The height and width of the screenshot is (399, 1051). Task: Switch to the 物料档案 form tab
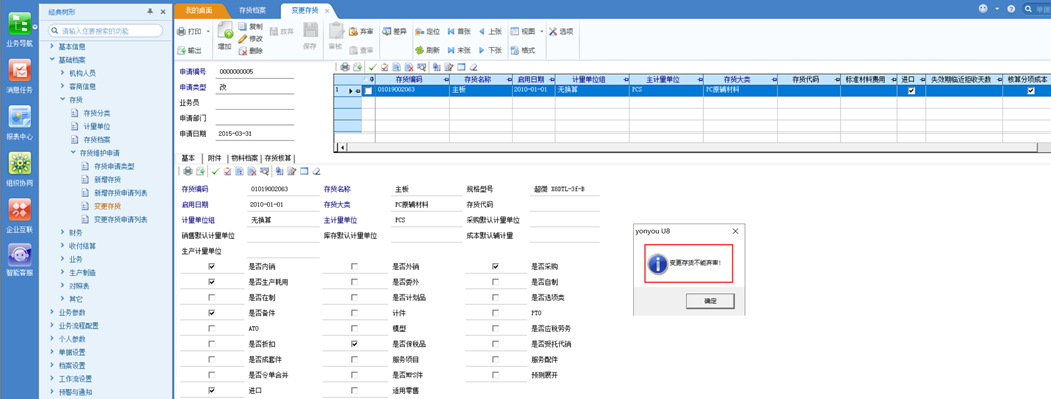244,158
